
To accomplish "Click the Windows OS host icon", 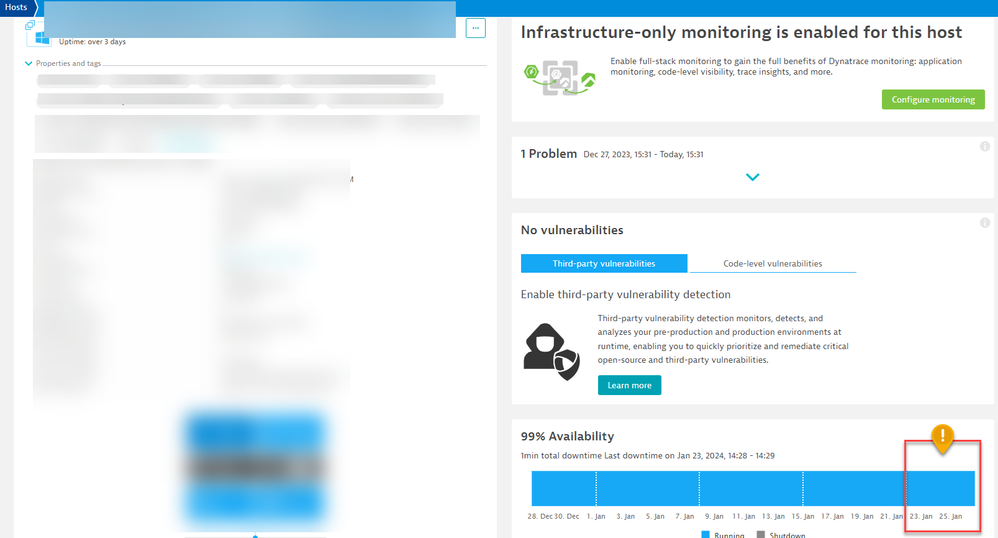I will (42, 39).
